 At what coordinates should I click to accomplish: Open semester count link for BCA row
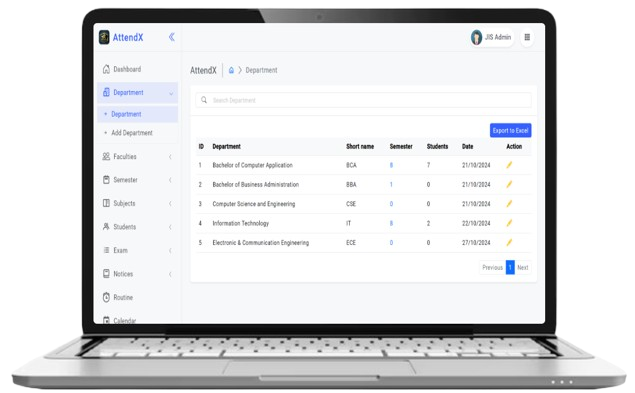(x=391, y=165)
